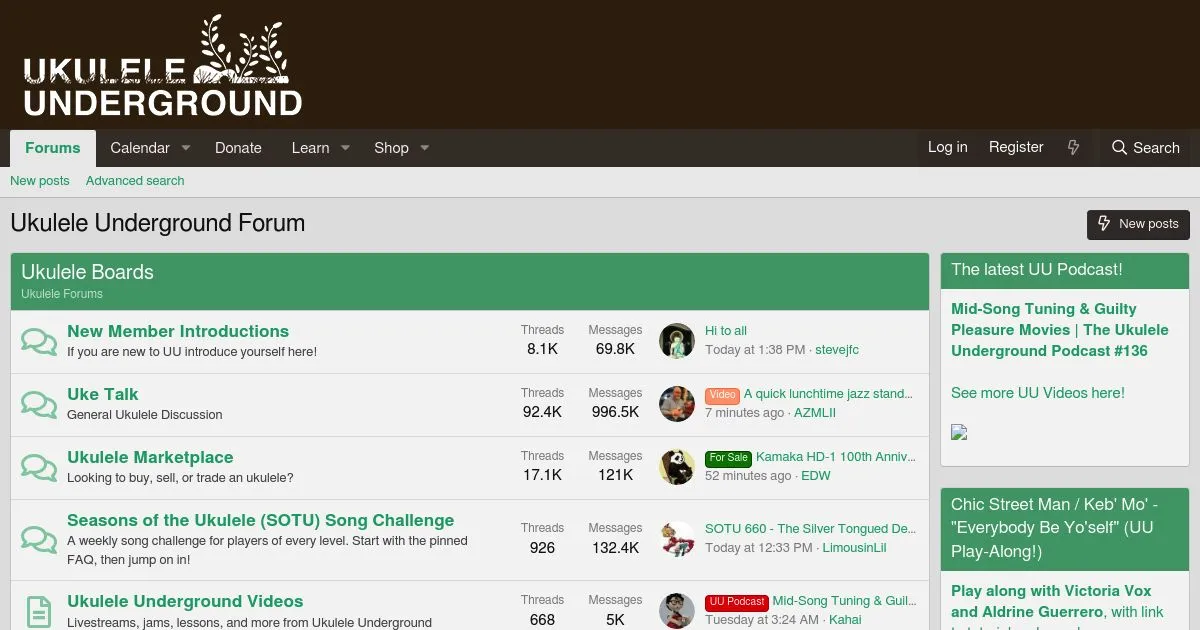Open 'Mid-Song Tuning & Guil...' latest thread
1200x630 pixels.
[x=844, y=601]
